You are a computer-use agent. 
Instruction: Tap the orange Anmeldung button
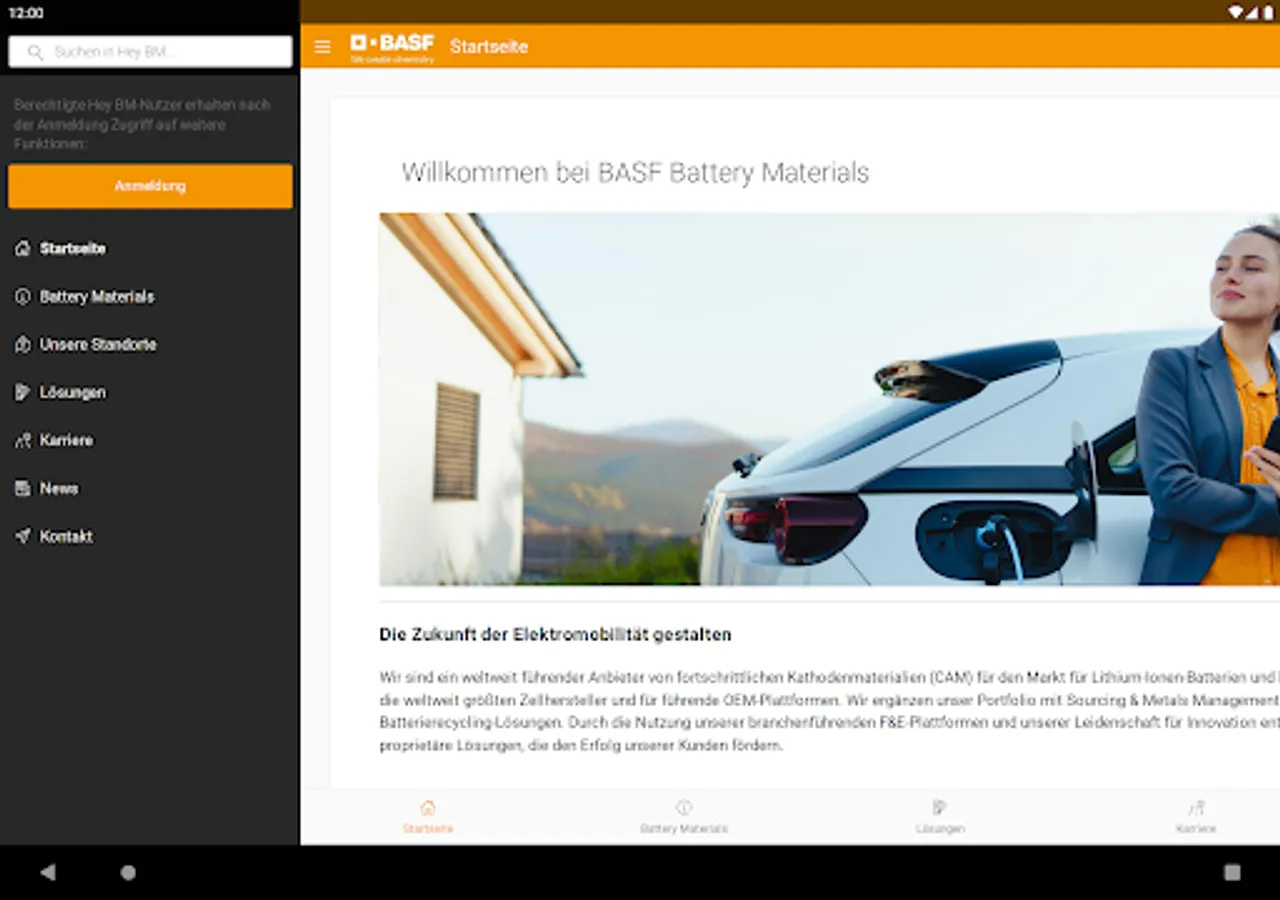[x=150, y=186]
